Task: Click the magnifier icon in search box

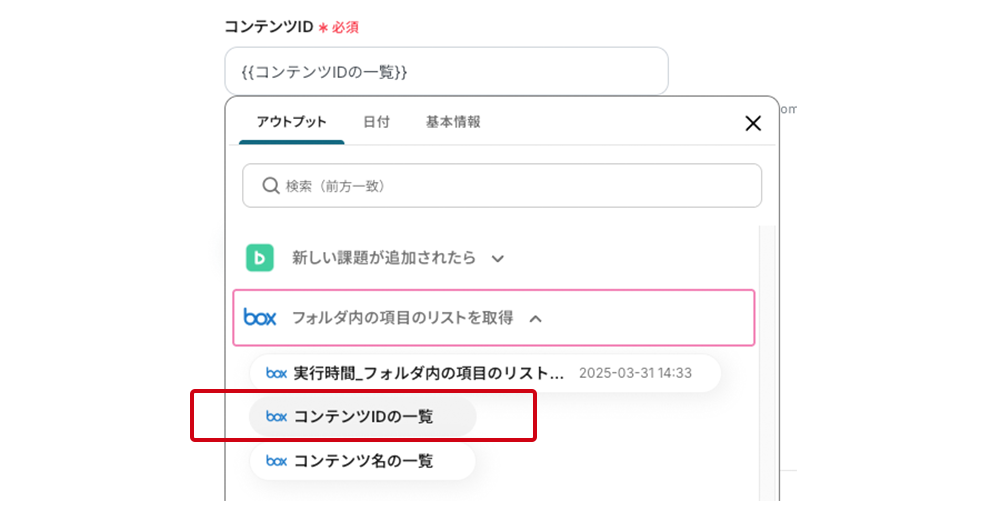Action: (x=270, y=186)
